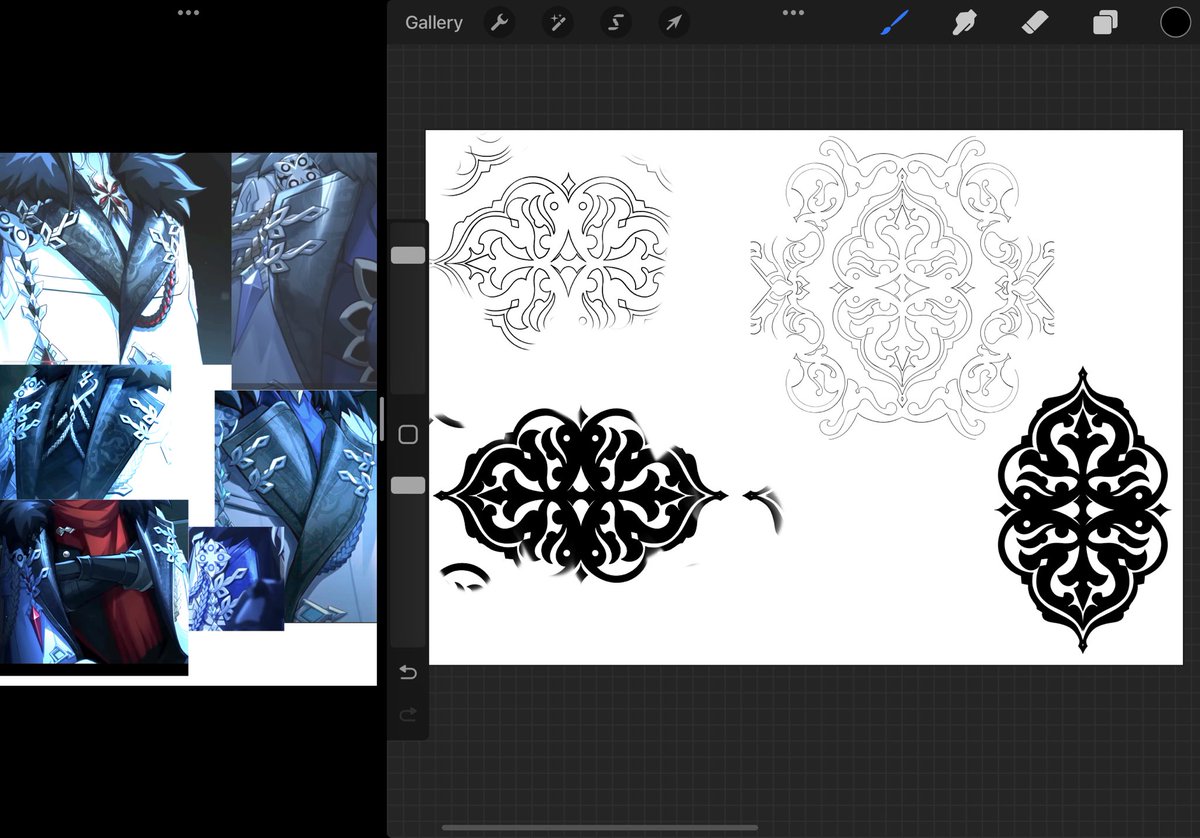Activate the Transform arrow tool
Screen dimensions: 1200x838
pyautogui.click(x=675, y=22)
